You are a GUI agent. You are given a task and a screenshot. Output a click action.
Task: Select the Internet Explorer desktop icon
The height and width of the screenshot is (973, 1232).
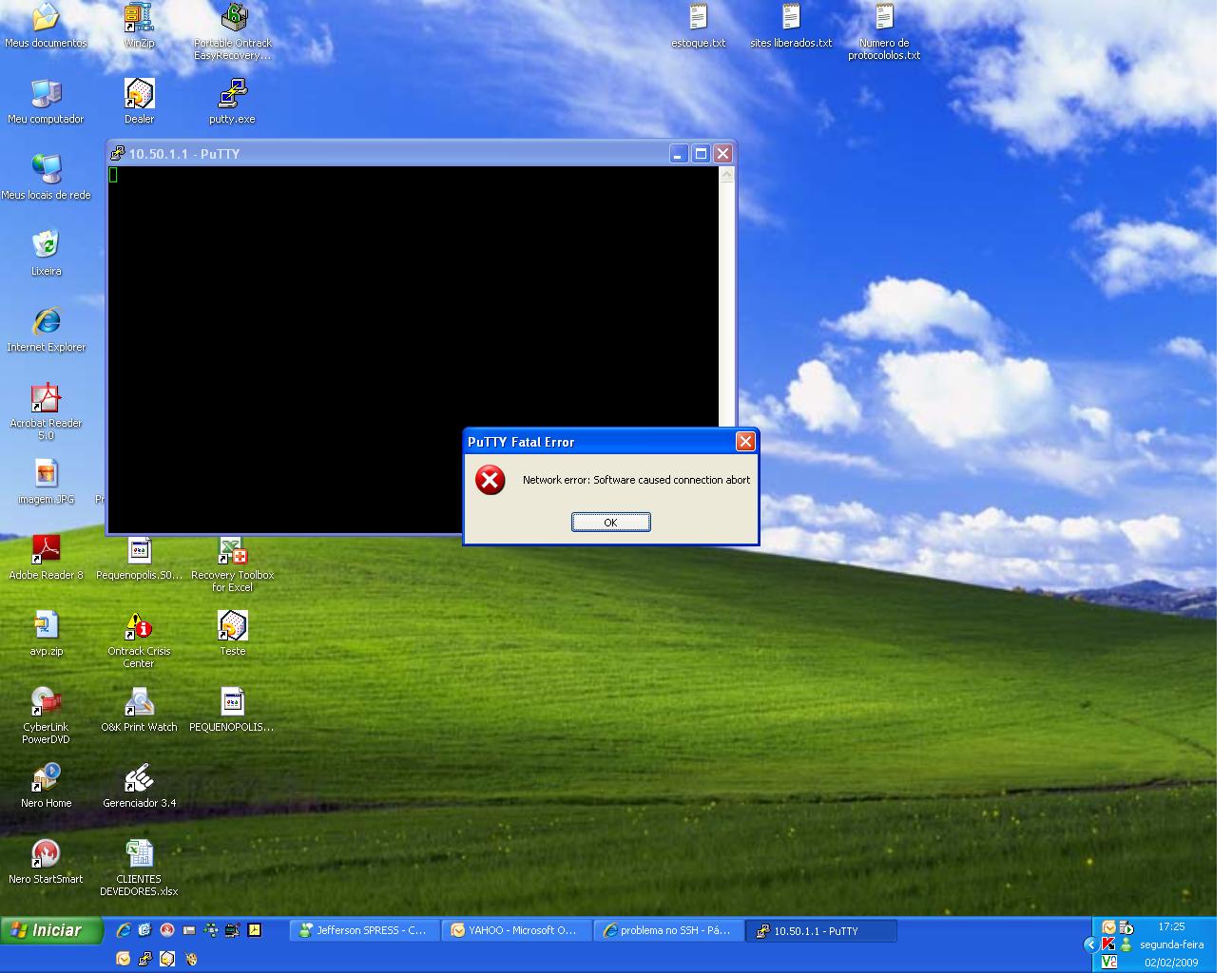pos(46,330)
